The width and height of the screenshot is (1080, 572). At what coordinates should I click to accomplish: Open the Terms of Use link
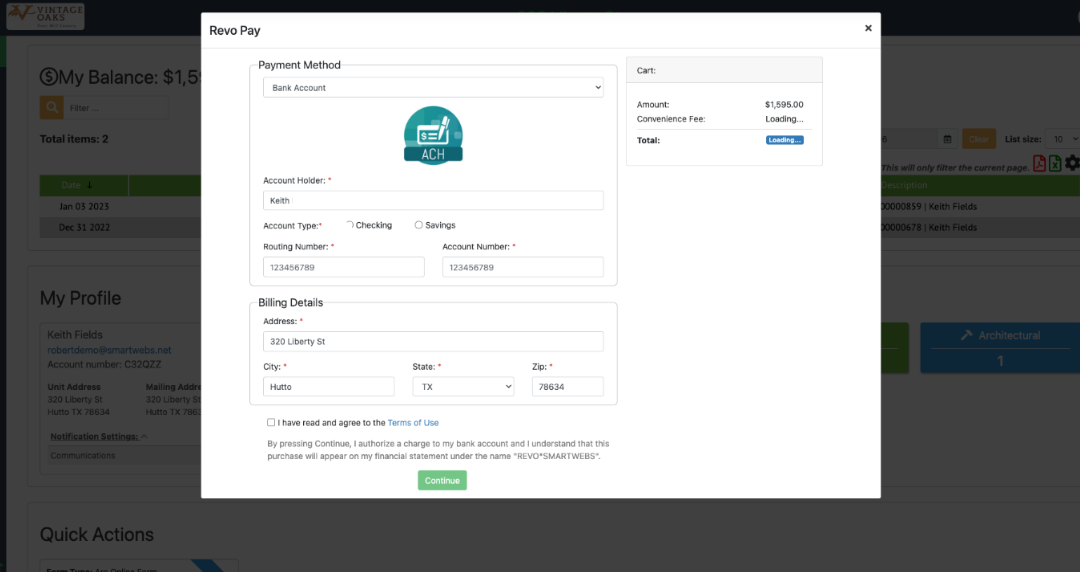point(413,423)
